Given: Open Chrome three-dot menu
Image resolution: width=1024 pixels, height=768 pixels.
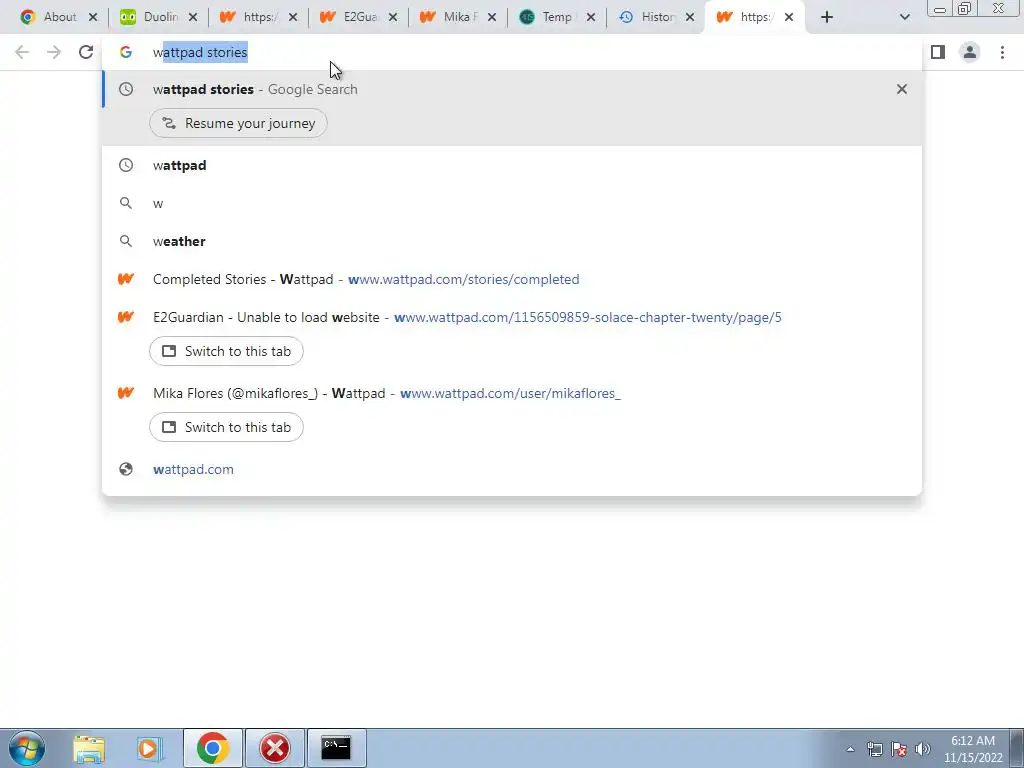Looking at the screenshot, I should point(1002,52).
